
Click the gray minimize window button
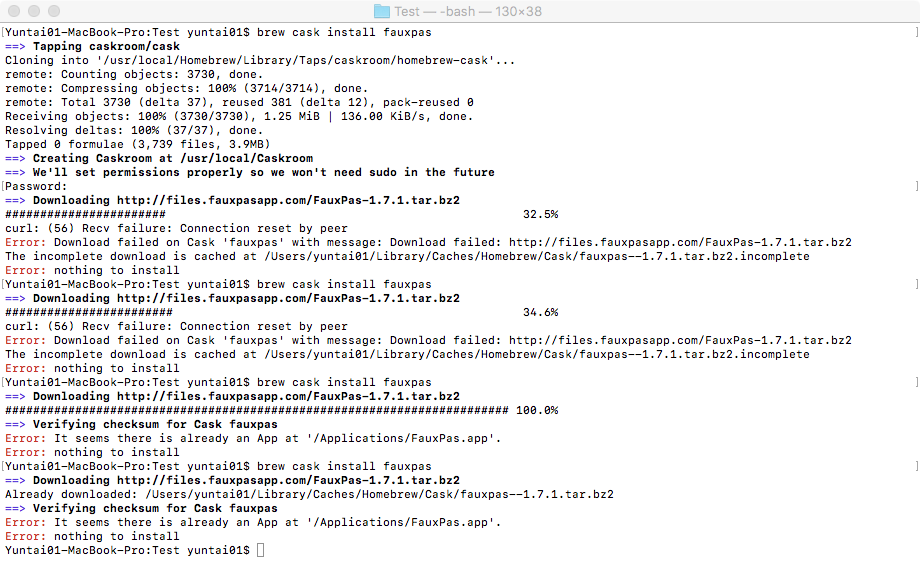pos(34,11)
